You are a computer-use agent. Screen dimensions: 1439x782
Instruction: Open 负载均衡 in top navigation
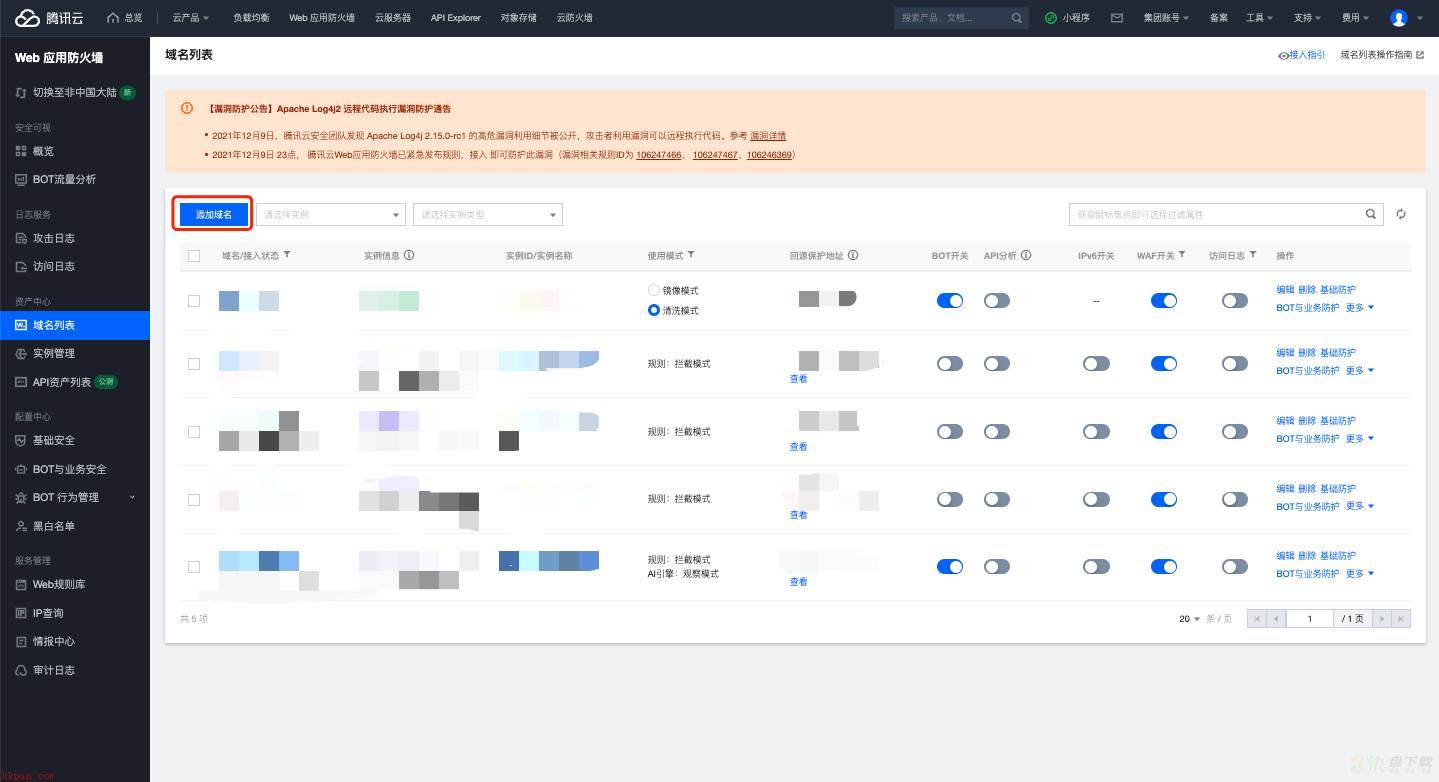pyautogui.click(x=251, y=18)
